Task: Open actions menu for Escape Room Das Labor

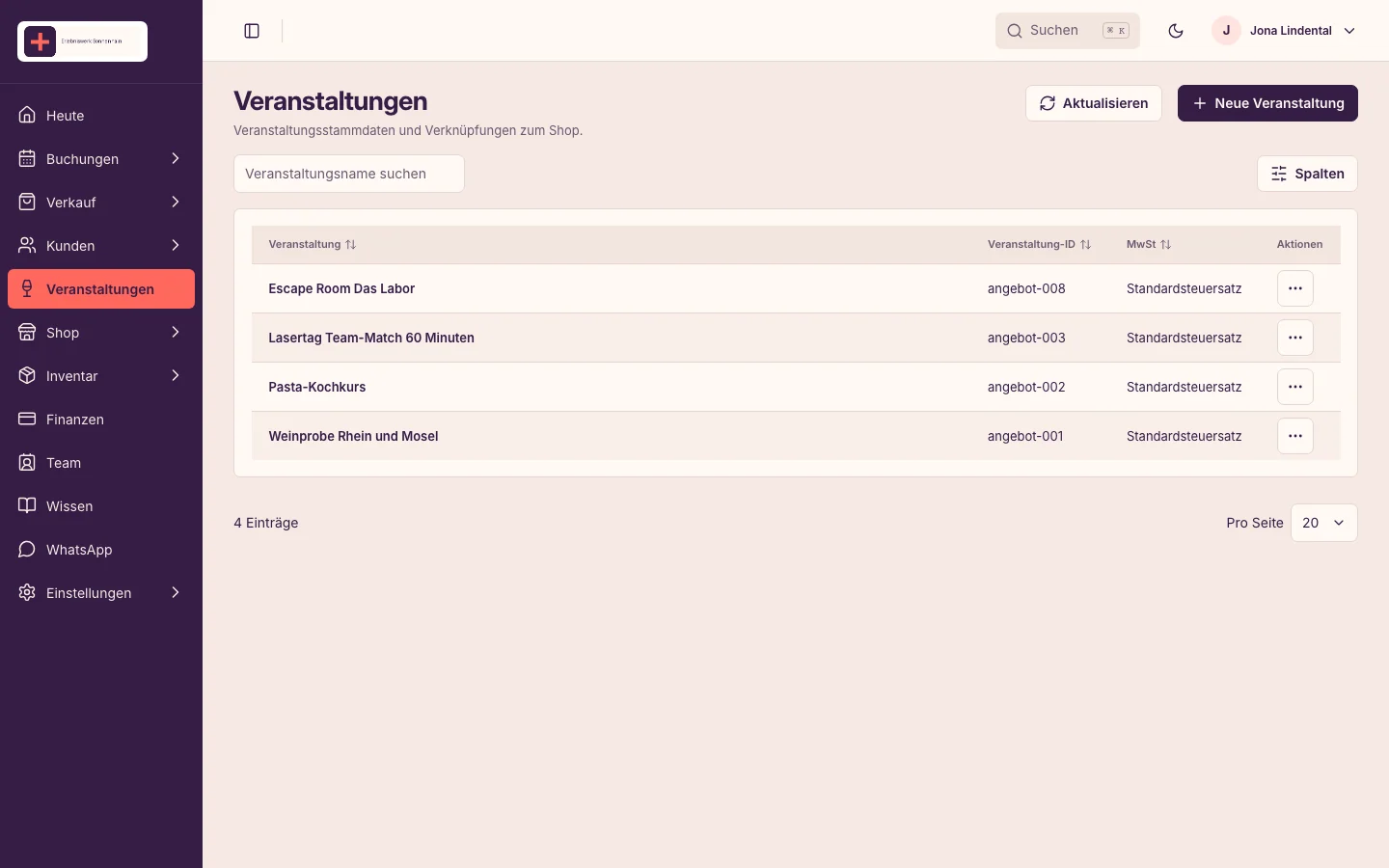Action: [x=1295, y=288]
